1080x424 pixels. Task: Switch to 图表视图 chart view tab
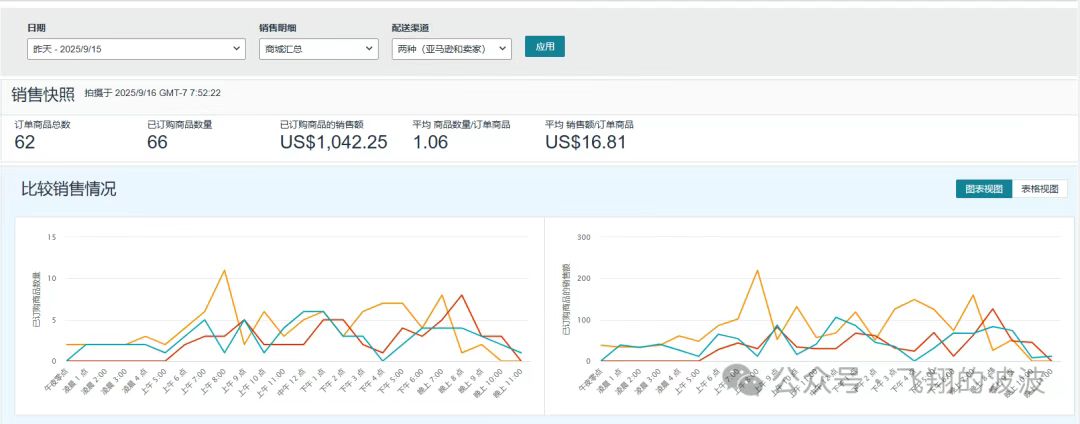click(x=984, y=189)
